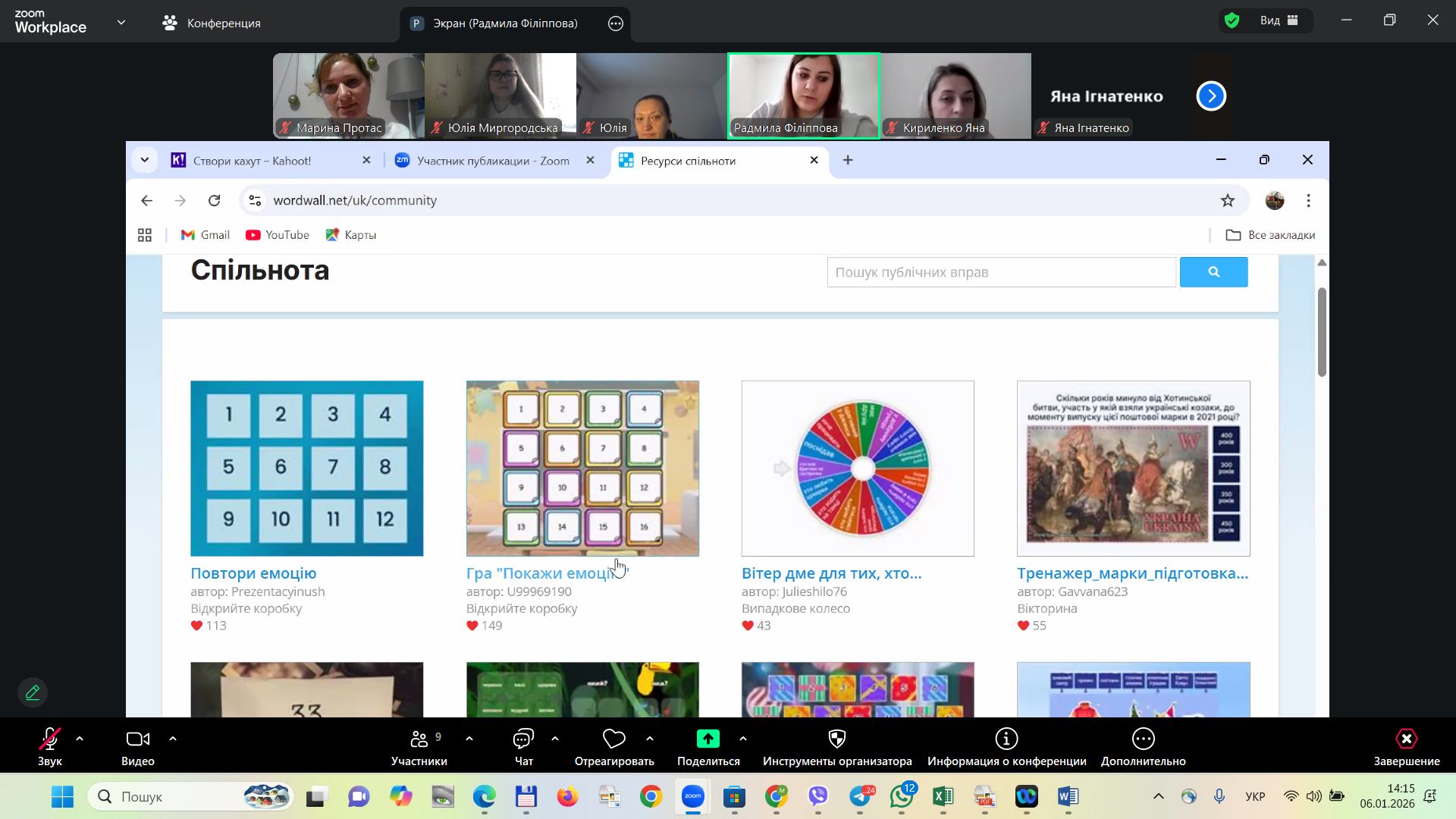Expand the Zoom Workplace dropdown chevron

[x=121, y=23]
